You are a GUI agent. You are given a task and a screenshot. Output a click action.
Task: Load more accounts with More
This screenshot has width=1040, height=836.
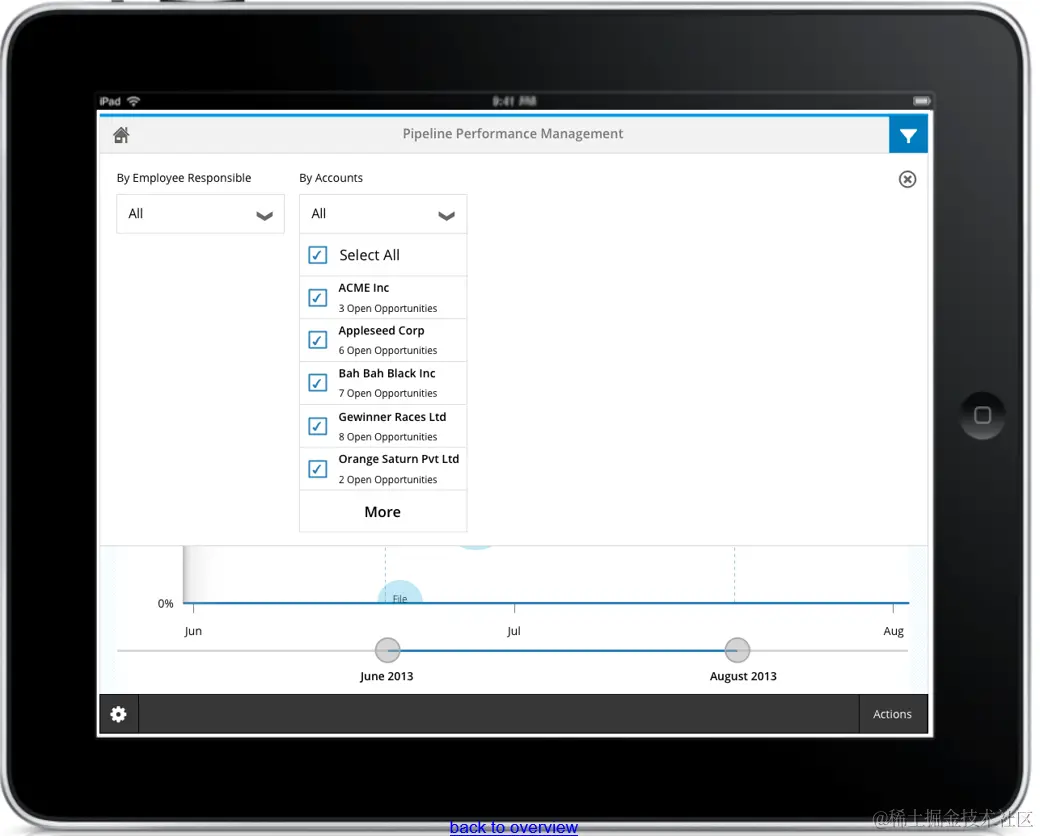coord(383,512)
